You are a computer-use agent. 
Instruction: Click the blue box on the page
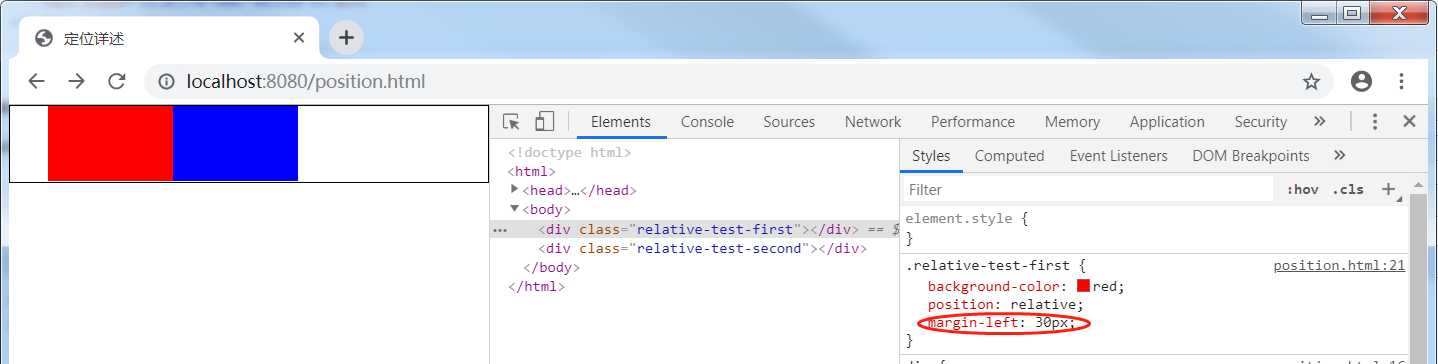coord(235,143)
